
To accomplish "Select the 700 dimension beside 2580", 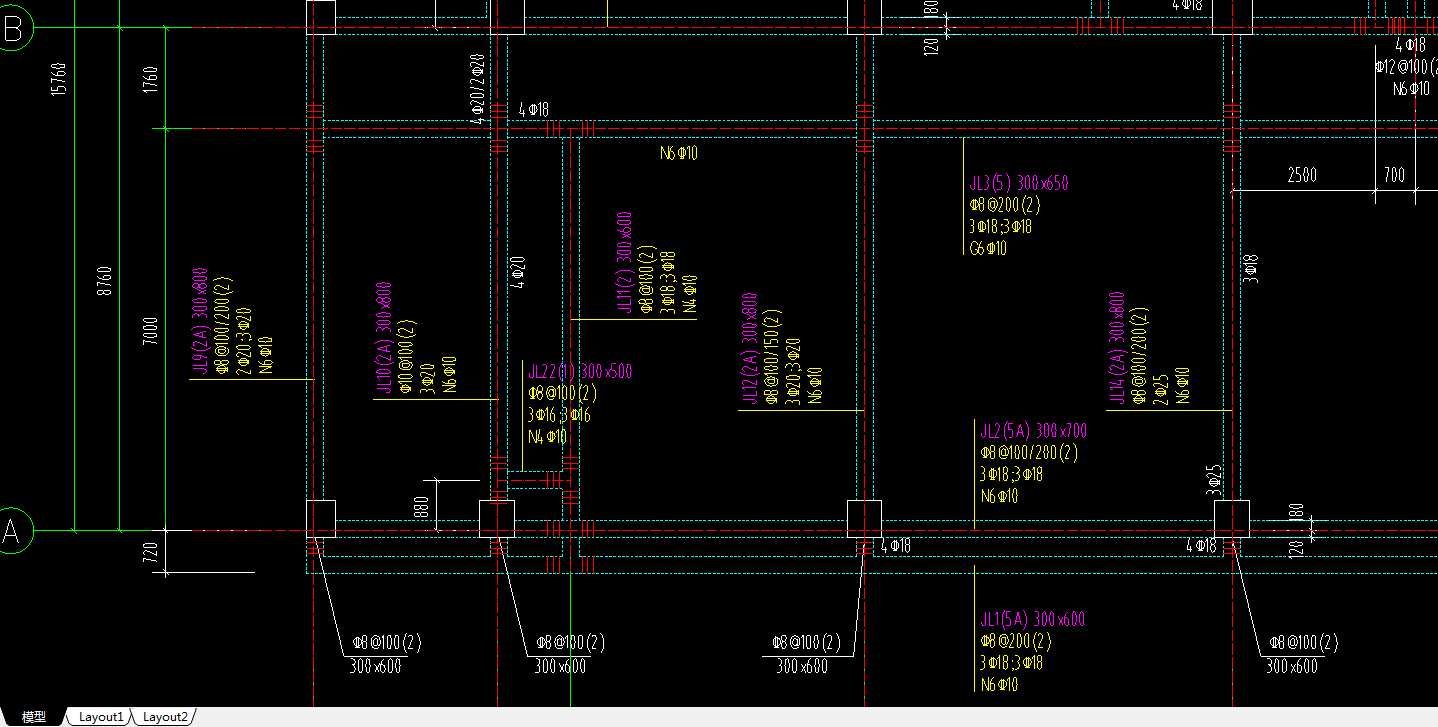I will [x=1394, y=176].
